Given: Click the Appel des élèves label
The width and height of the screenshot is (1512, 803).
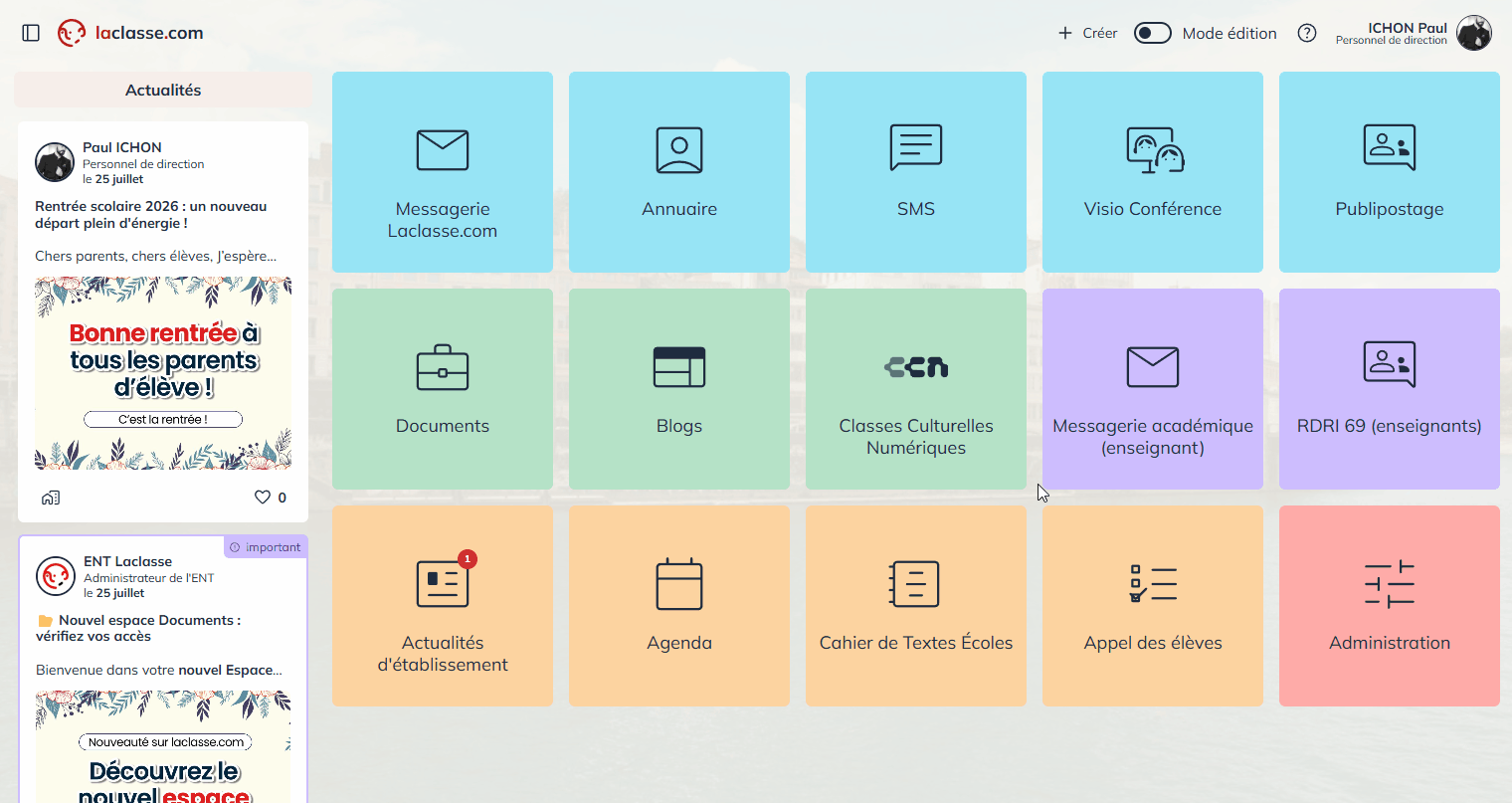Looking at the screenshot, I should 1153,643.
